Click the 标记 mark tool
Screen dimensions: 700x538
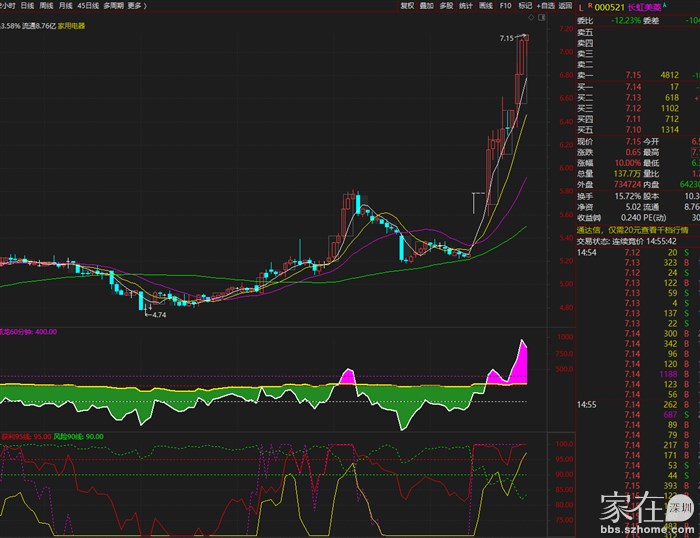(525, 6)
